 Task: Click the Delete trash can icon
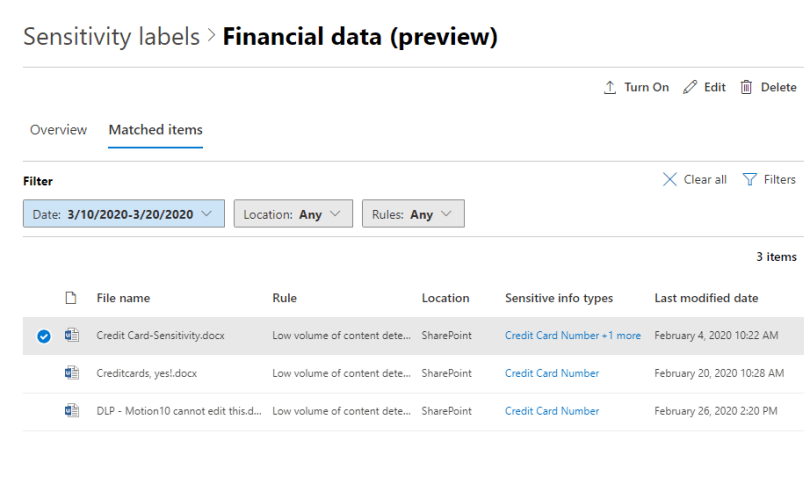(x=746, y=88)
